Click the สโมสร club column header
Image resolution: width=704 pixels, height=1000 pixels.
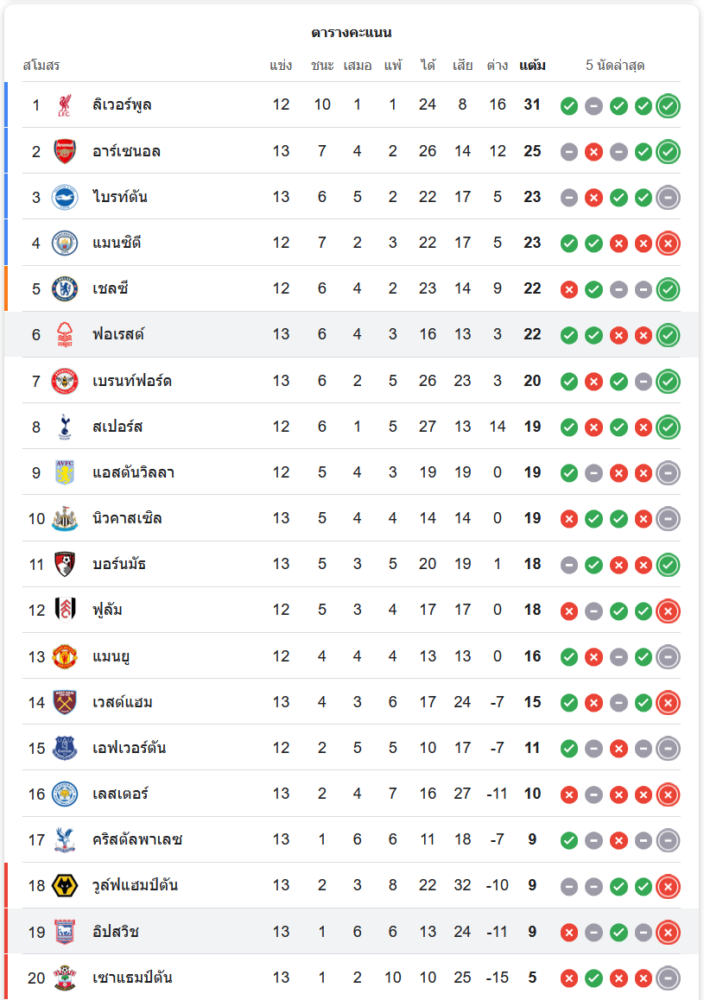(41, 66)
